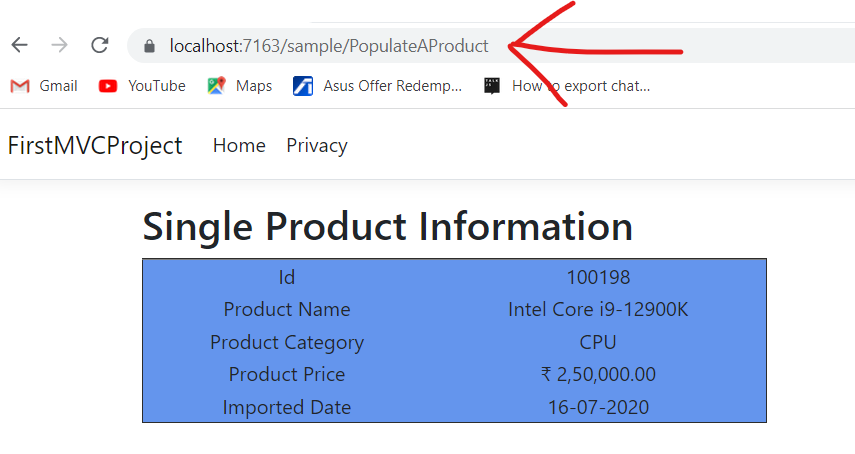
Task: Open the YouTube bookmark
Action: [142, 86]
